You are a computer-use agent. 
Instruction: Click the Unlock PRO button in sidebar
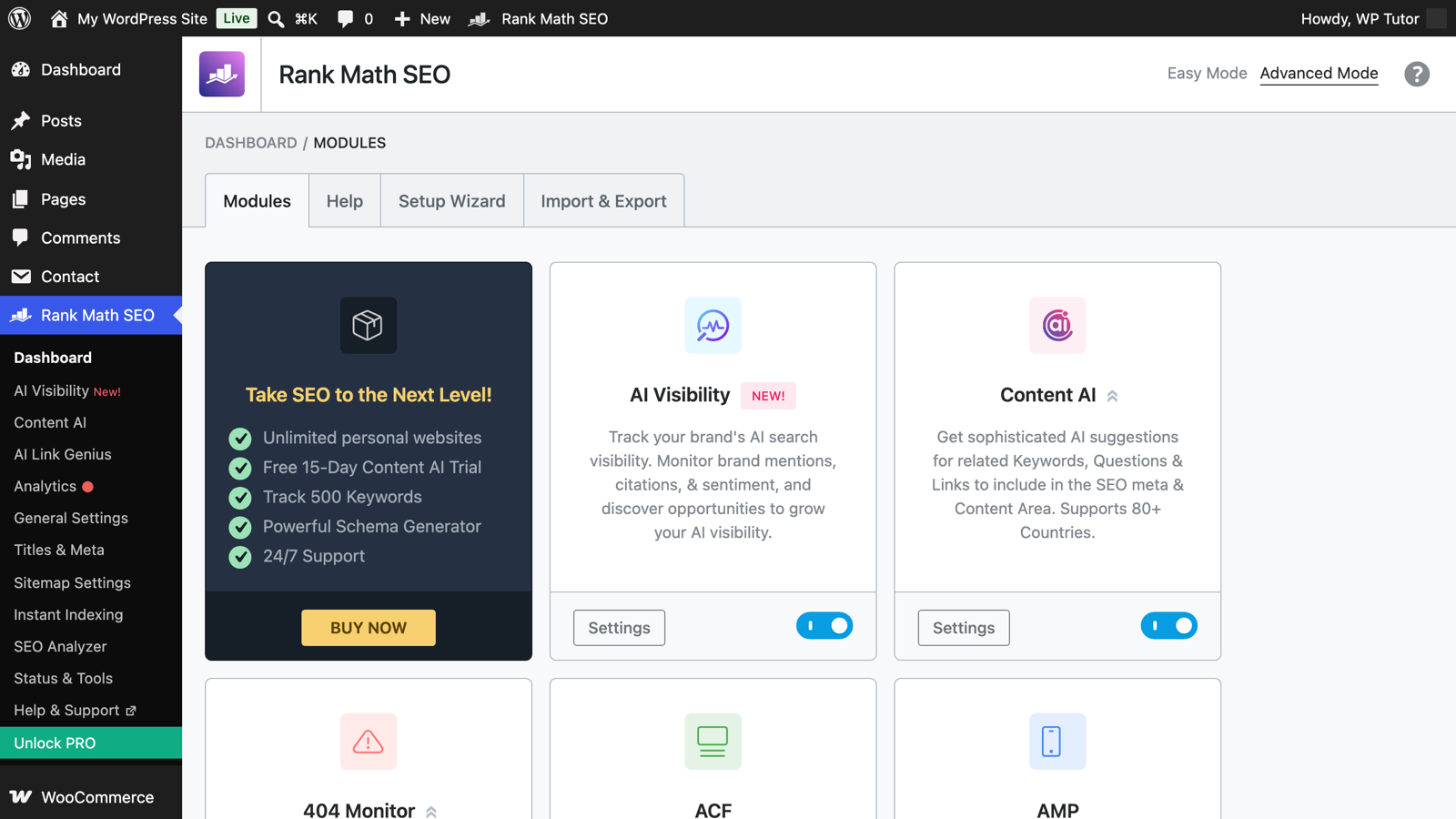(91, 743)
